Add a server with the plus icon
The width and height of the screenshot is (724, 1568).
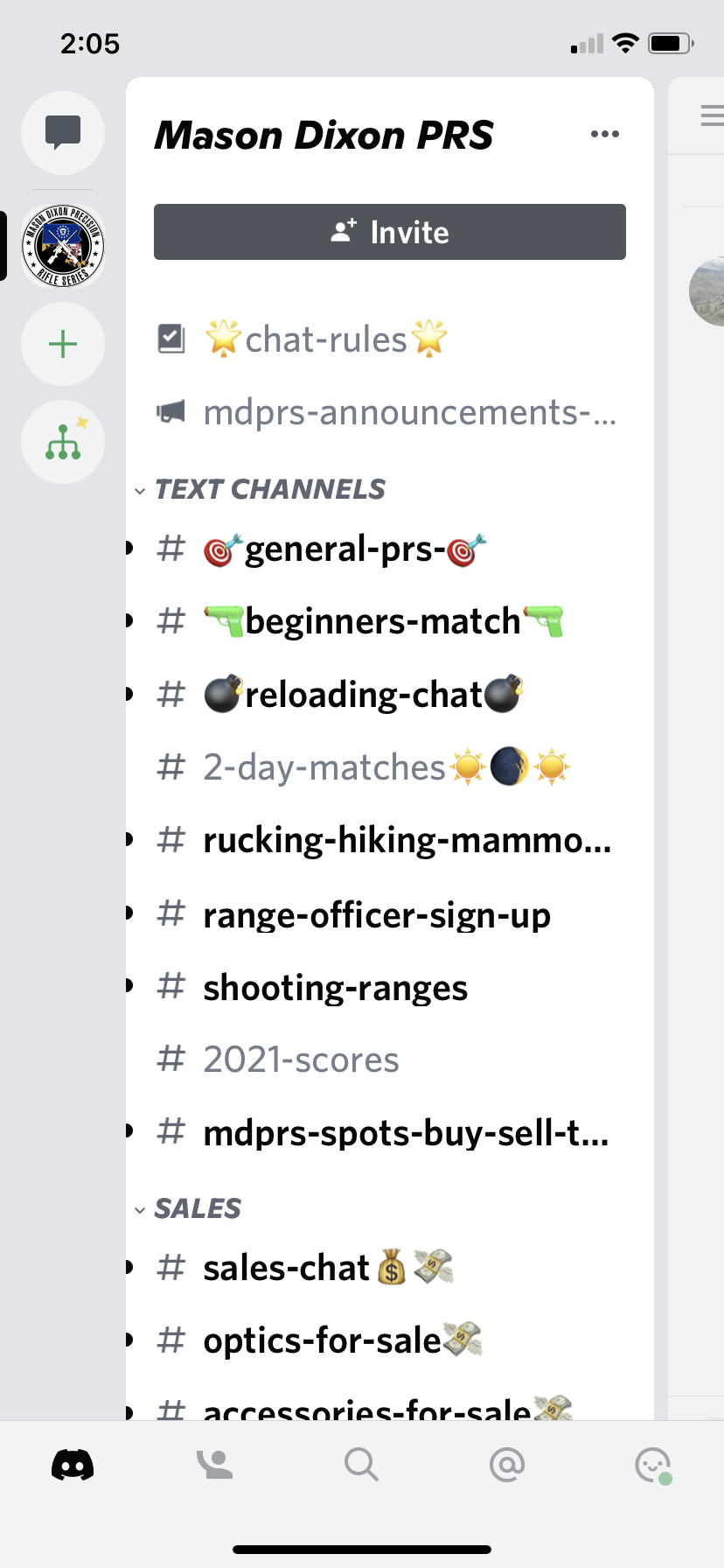[63, 344]
